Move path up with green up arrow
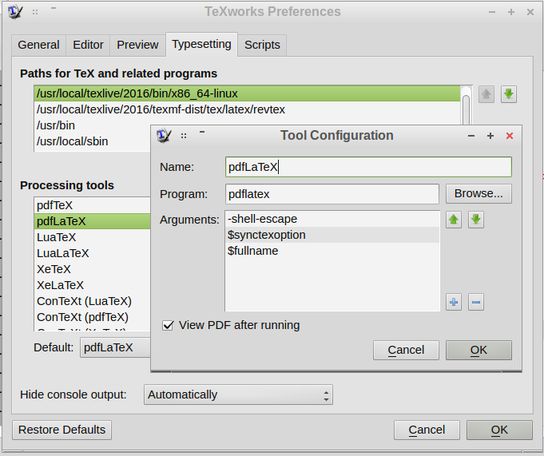 click(x=486, y=94)
